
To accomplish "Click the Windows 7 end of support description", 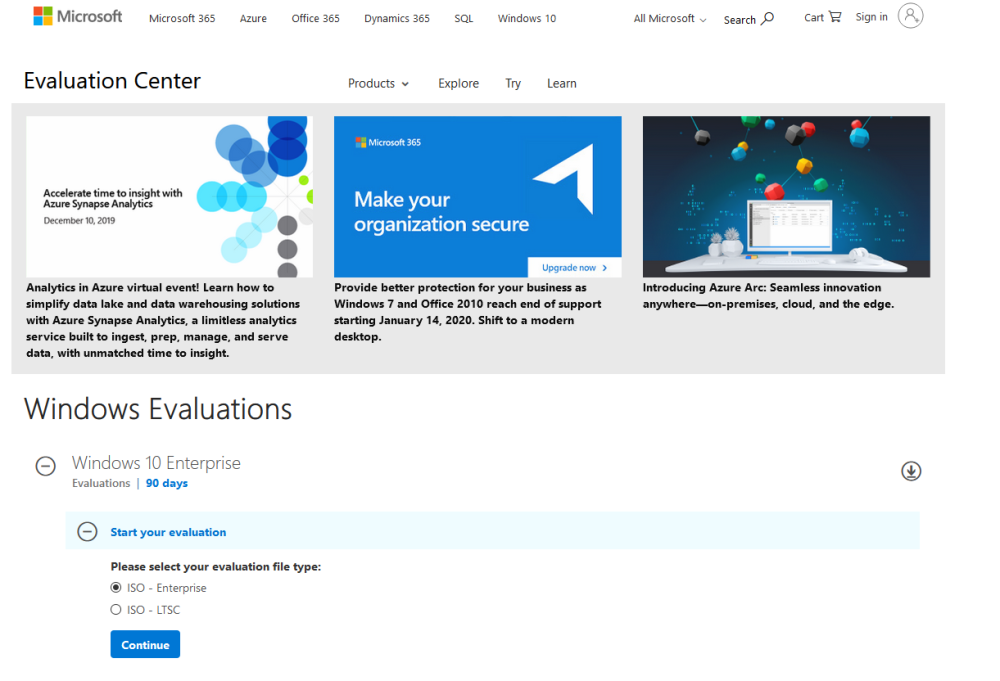I will pos(467,312).
